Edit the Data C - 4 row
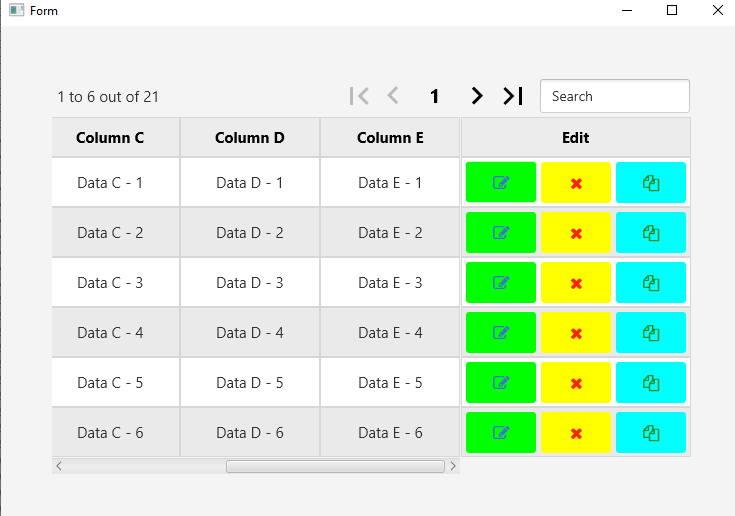 click(501, 333)
